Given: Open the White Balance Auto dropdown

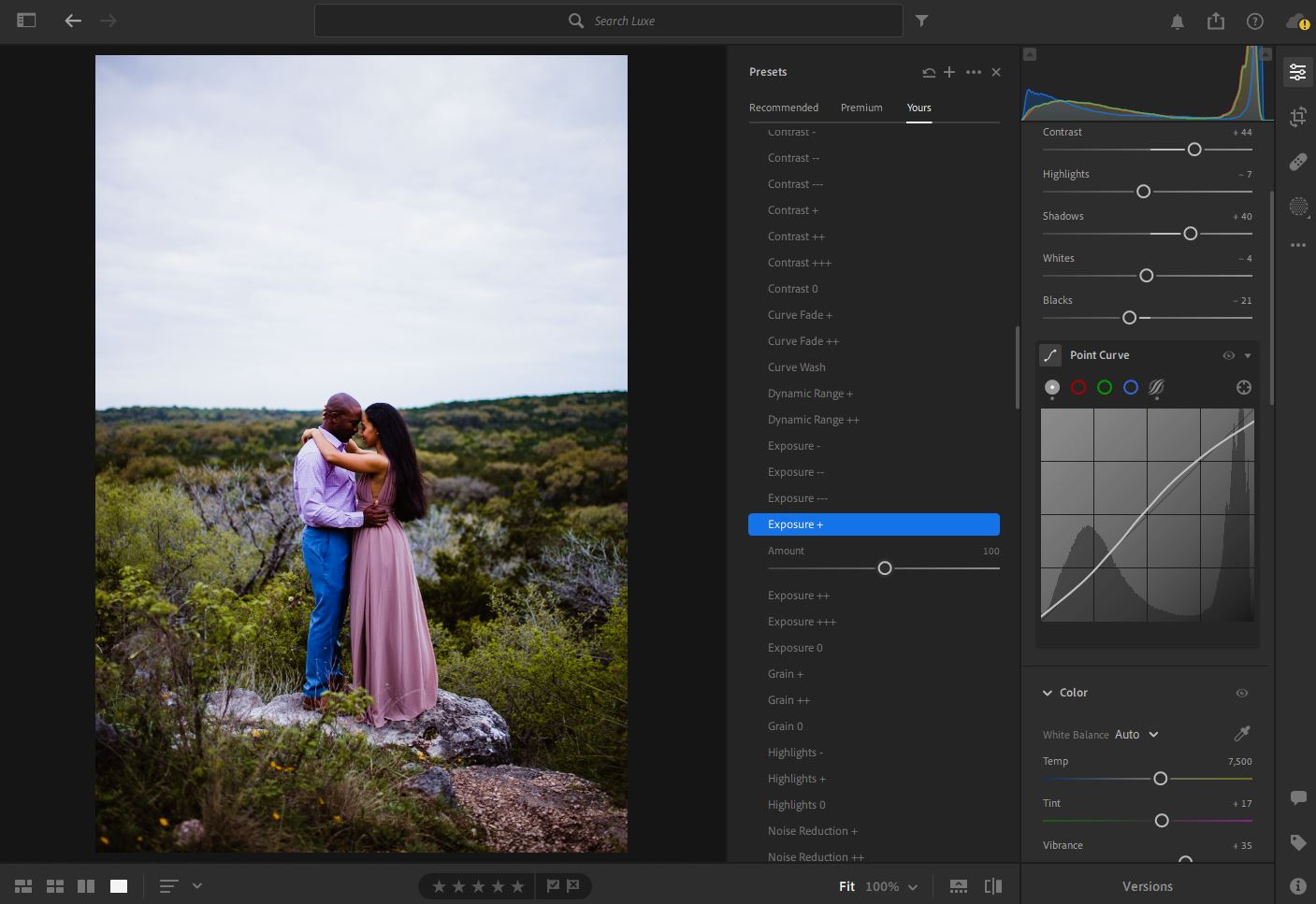Looking at the screenshot, I should (x=1136, y=735).
